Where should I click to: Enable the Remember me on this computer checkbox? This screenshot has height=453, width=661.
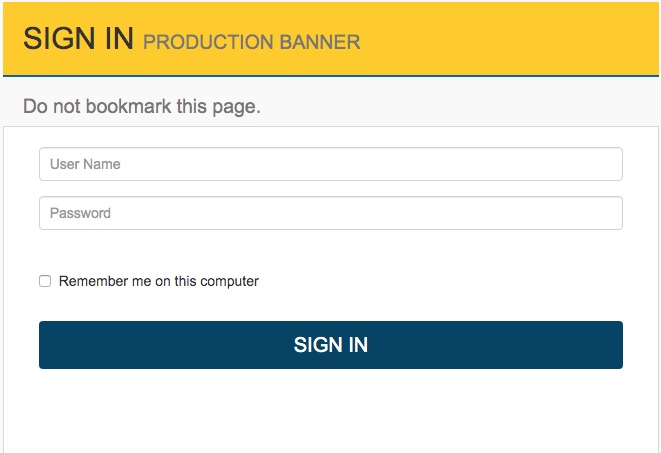[45, 281]
